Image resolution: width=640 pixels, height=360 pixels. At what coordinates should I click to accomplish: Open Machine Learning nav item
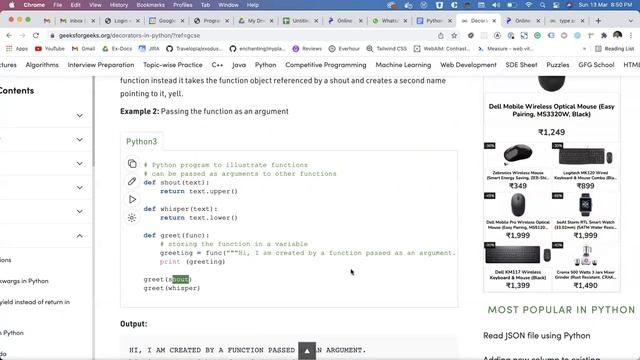pos(403,65)
